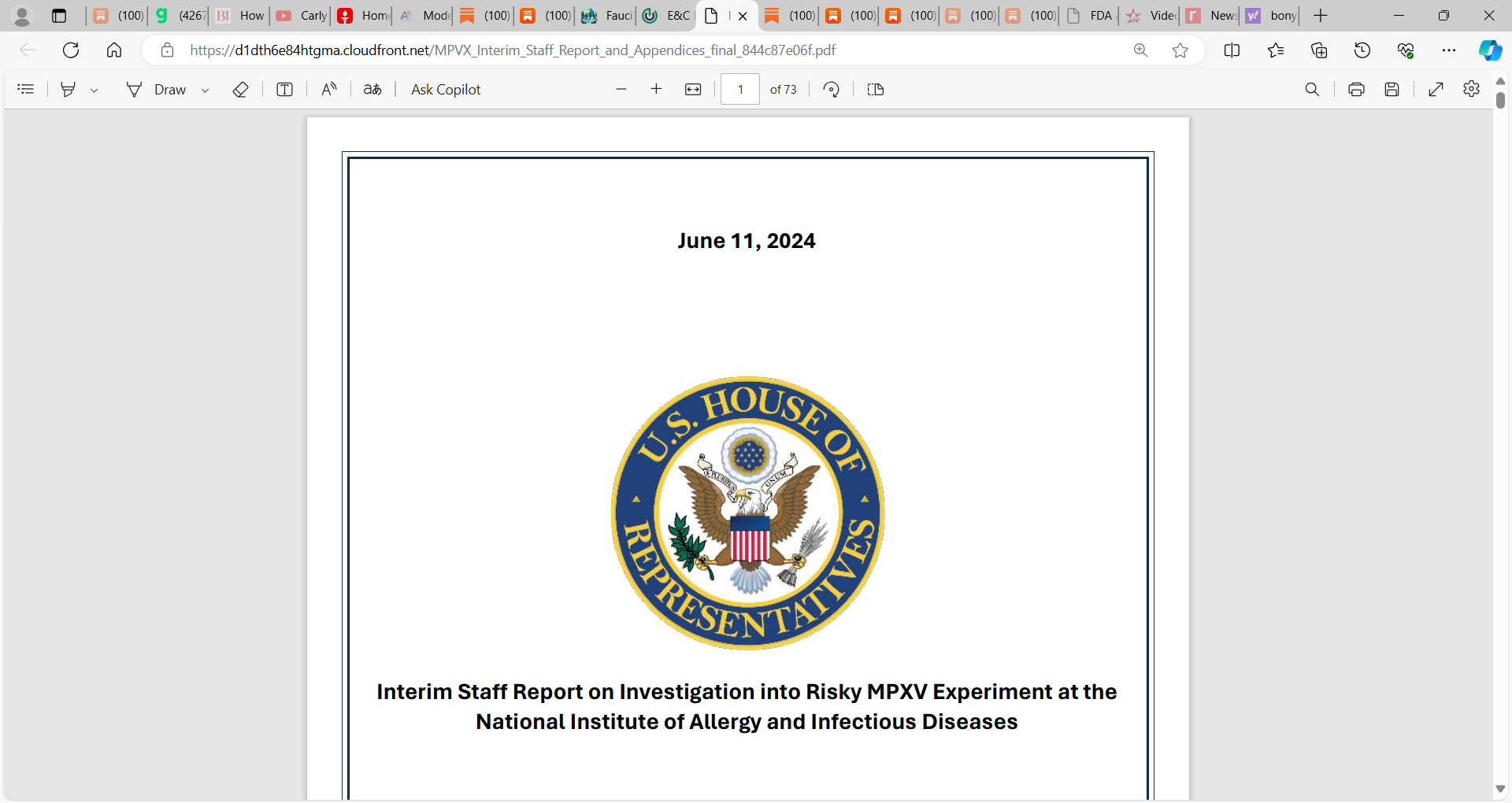Open the Tab actions menu
The image size is (1512, 803).
(x=59, y=16)
